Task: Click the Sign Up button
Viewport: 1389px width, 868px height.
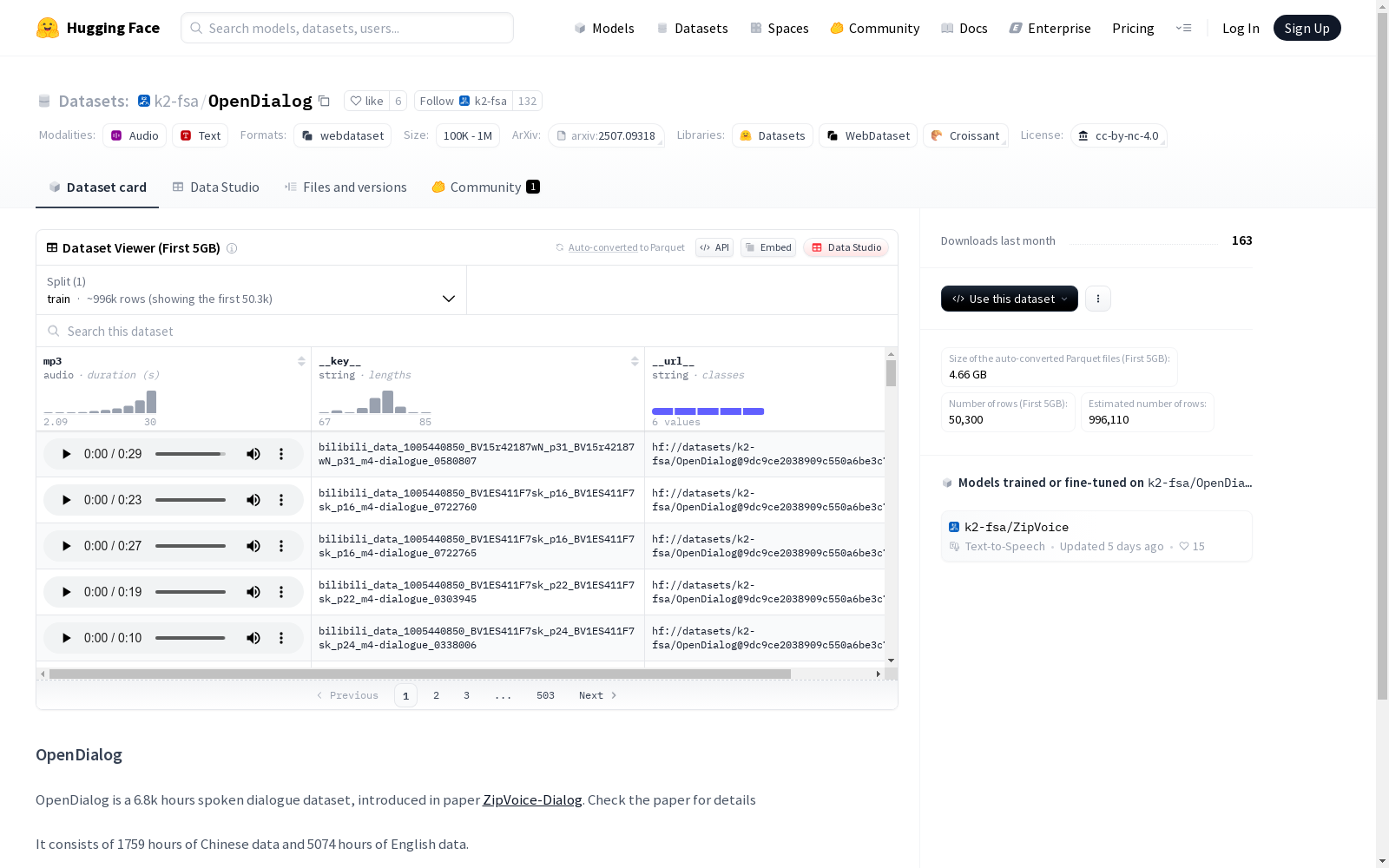Action: (1307, 28)
